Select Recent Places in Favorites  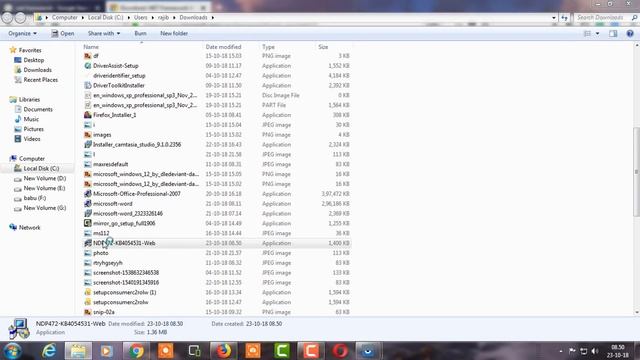[40, 80]
